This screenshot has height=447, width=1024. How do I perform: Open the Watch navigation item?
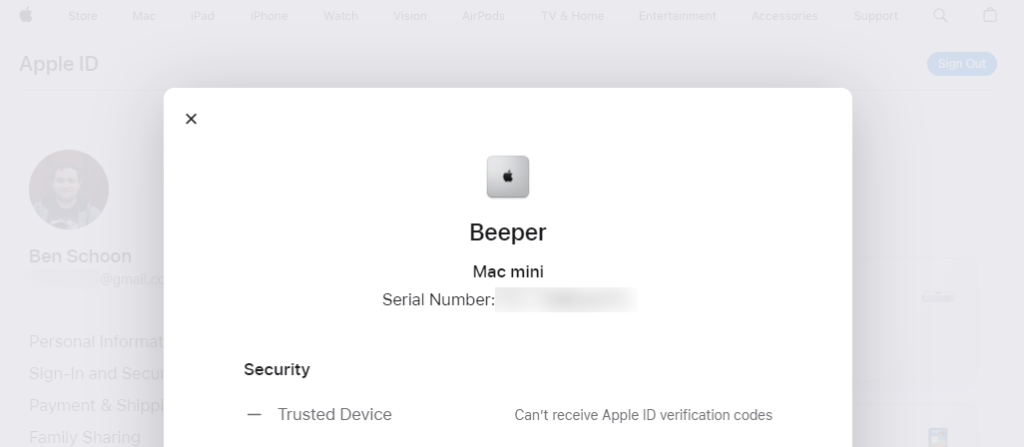pos(340,16)
